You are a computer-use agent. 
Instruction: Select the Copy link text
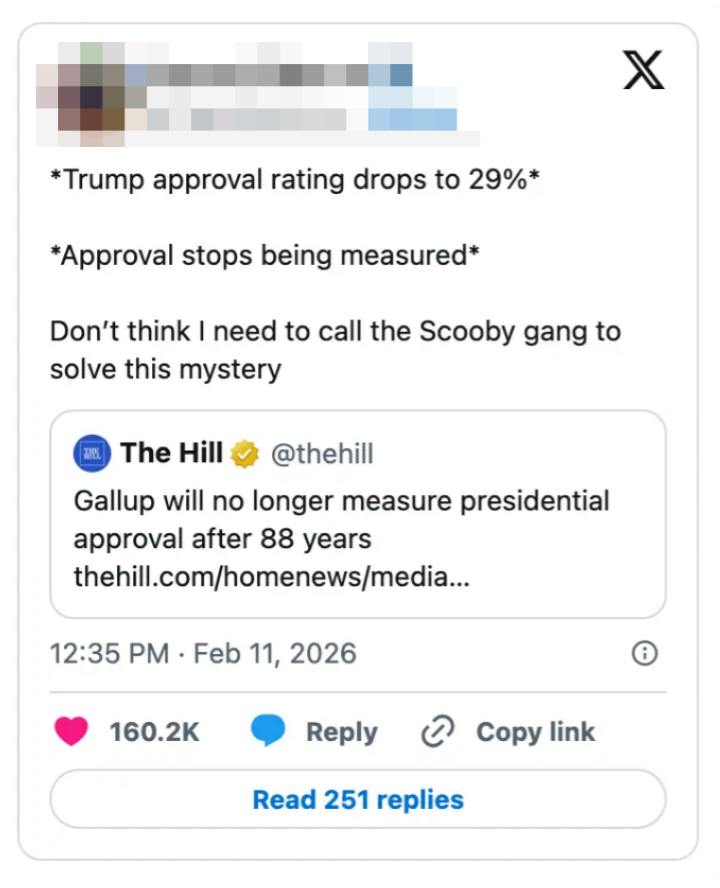[x=535, y=732]
